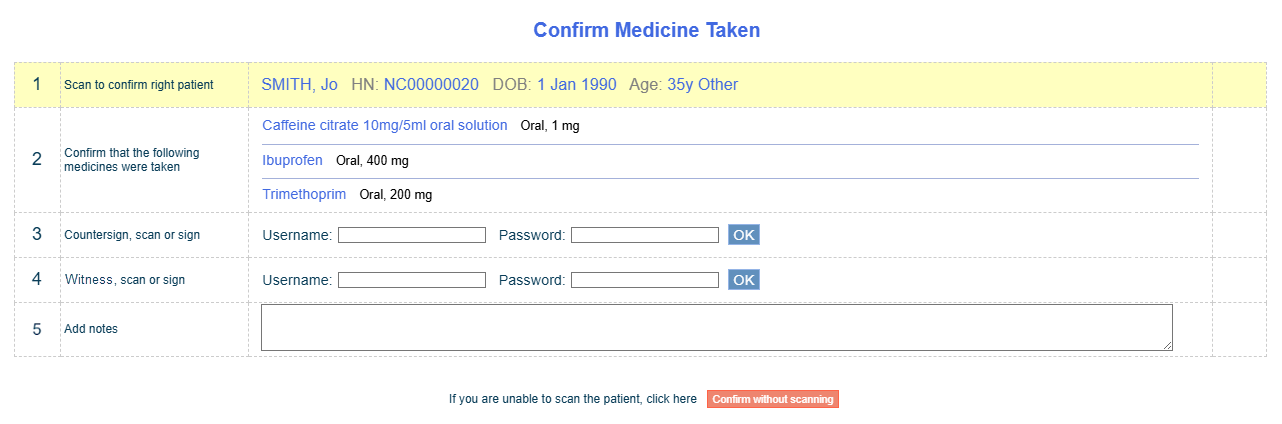Click OK in the Witness row
Image resolution: width=1282 pixels, height=424 pixels.
(x=744, y=280)
